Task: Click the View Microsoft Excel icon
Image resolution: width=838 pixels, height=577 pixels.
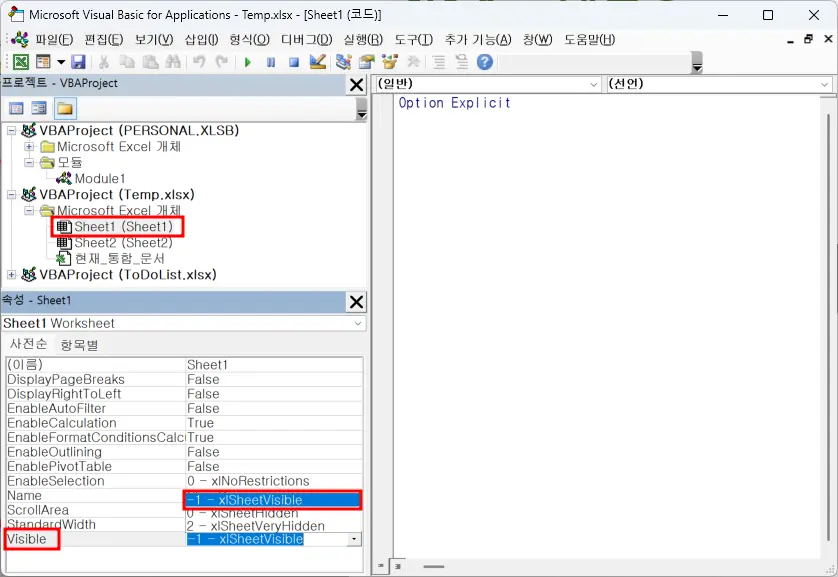Action: point(20,62)
